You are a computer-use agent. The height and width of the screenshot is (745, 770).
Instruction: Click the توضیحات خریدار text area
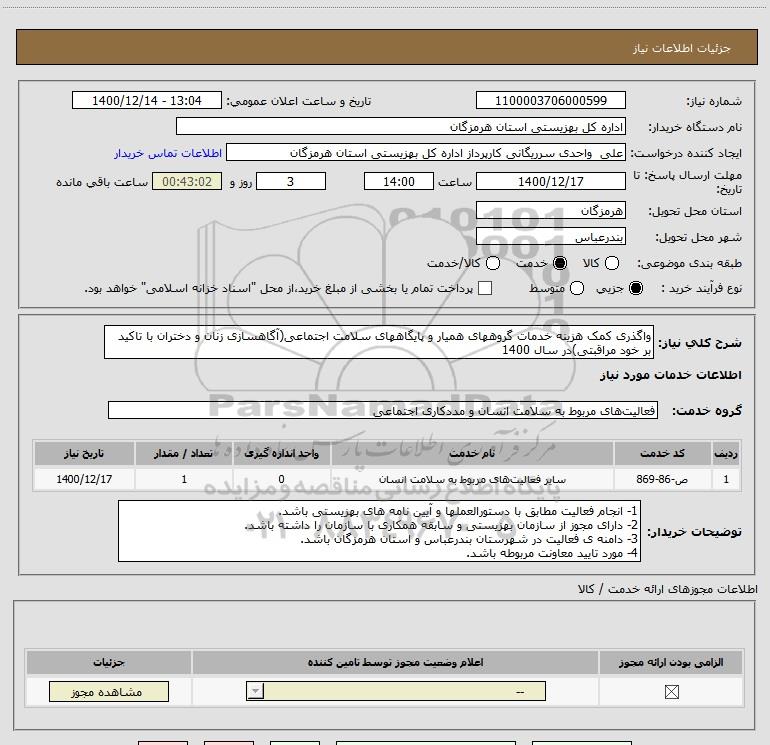point(379,531)
